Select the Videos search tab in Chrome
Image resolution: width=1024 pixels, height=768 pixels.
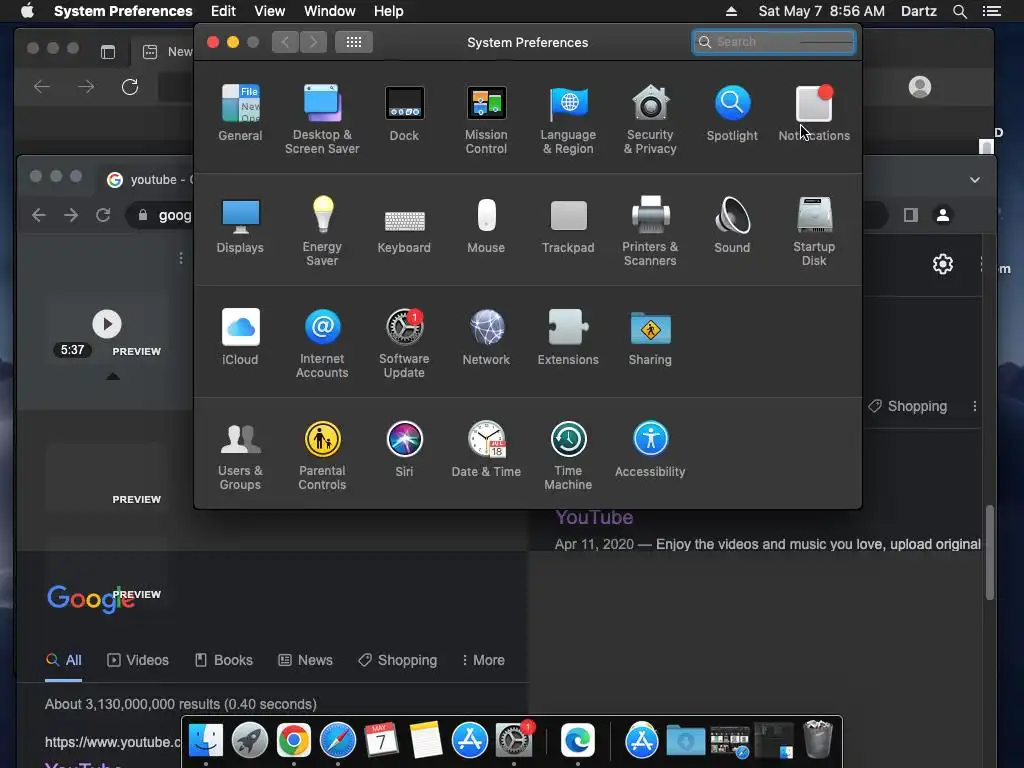click(138, 660)
